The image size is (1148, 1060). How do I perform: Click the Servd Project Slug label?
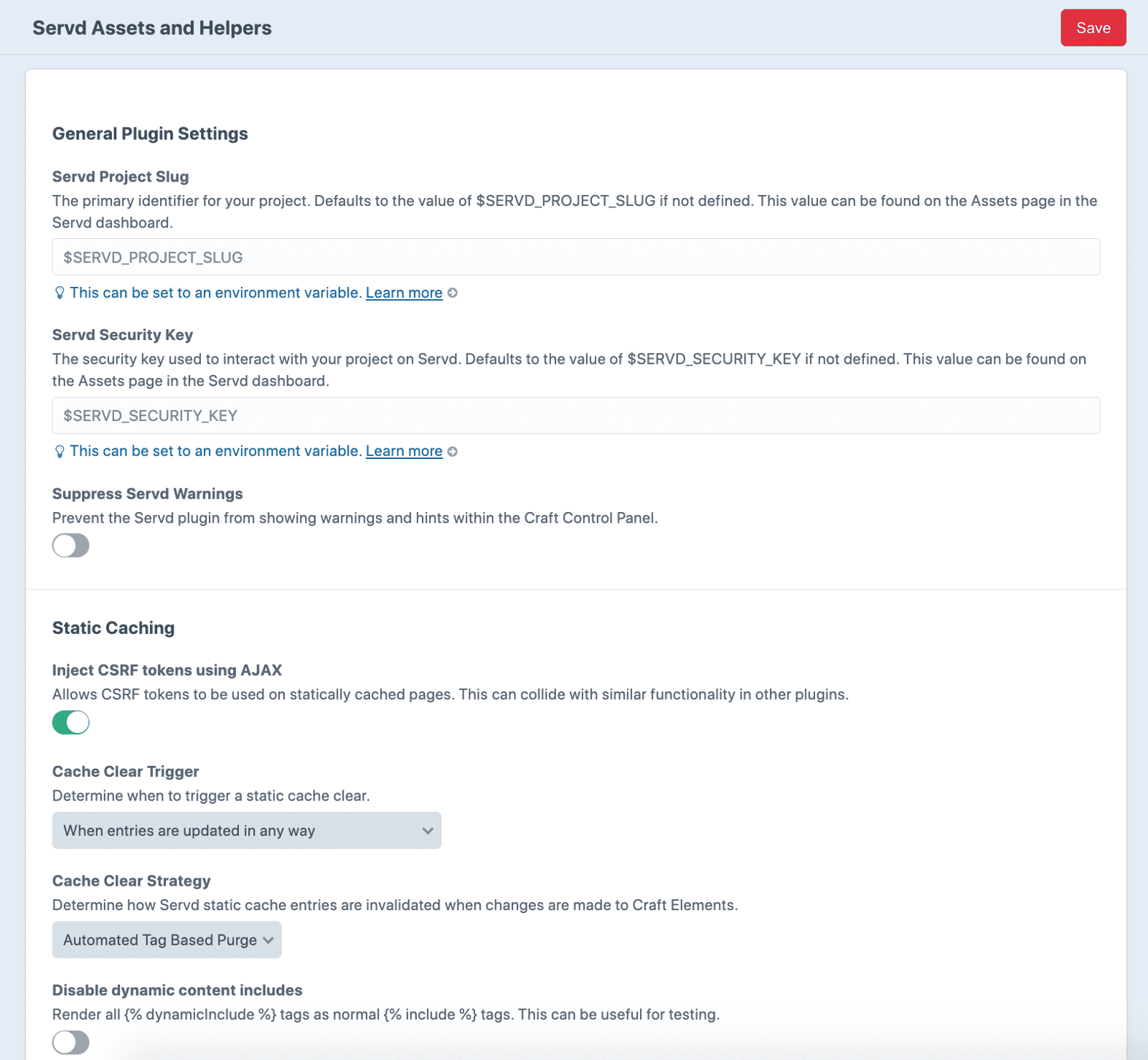[121, 176]
